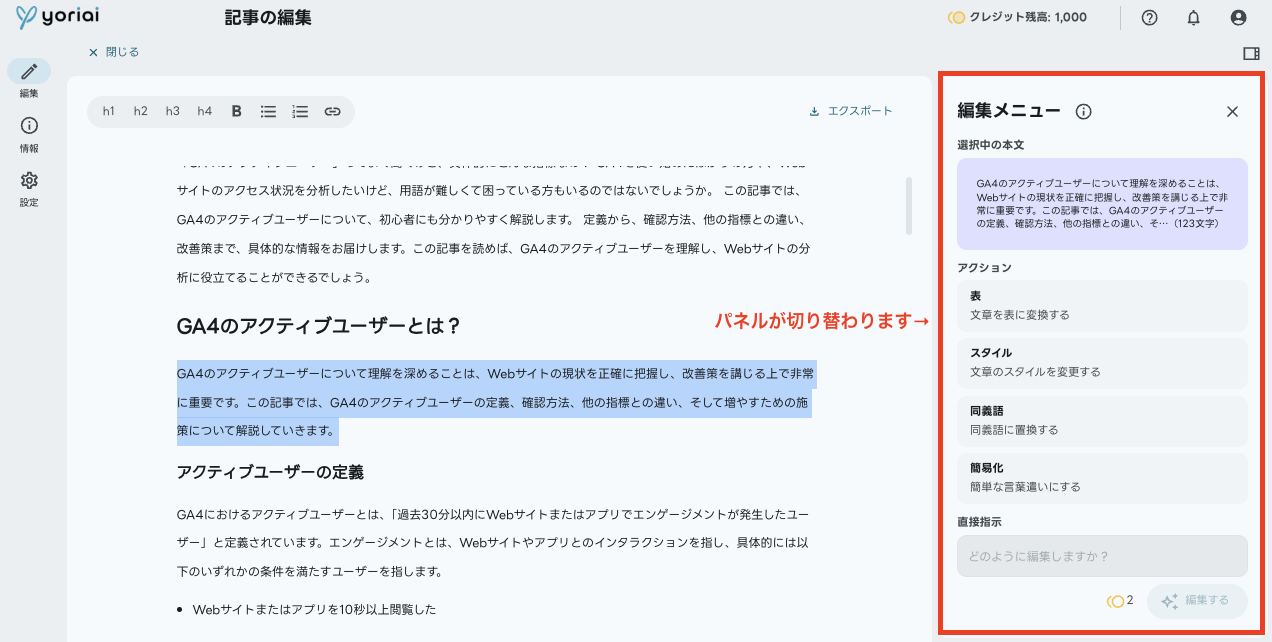Viewport: 1272px width, 642px height.
Task: Open notifications bell
Action: coord(1193,17)
